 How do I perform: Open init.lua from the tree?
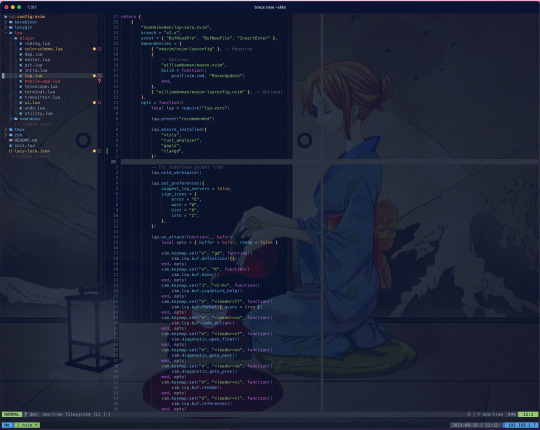(25, 146)
